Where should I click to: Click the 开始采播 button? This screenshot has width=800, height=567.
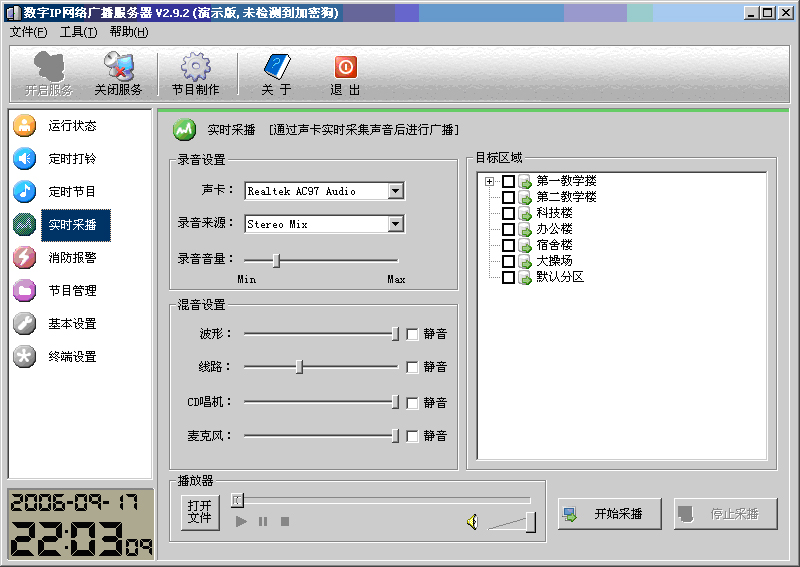point(611,514)
